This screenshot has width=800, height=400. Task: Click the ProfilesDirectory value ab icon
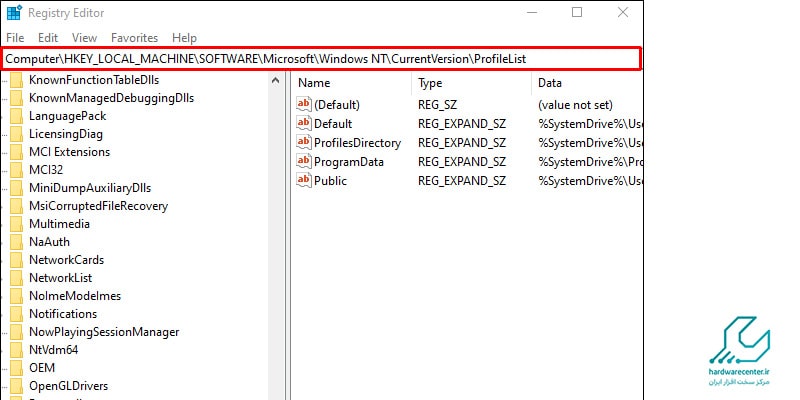[304, 142]
